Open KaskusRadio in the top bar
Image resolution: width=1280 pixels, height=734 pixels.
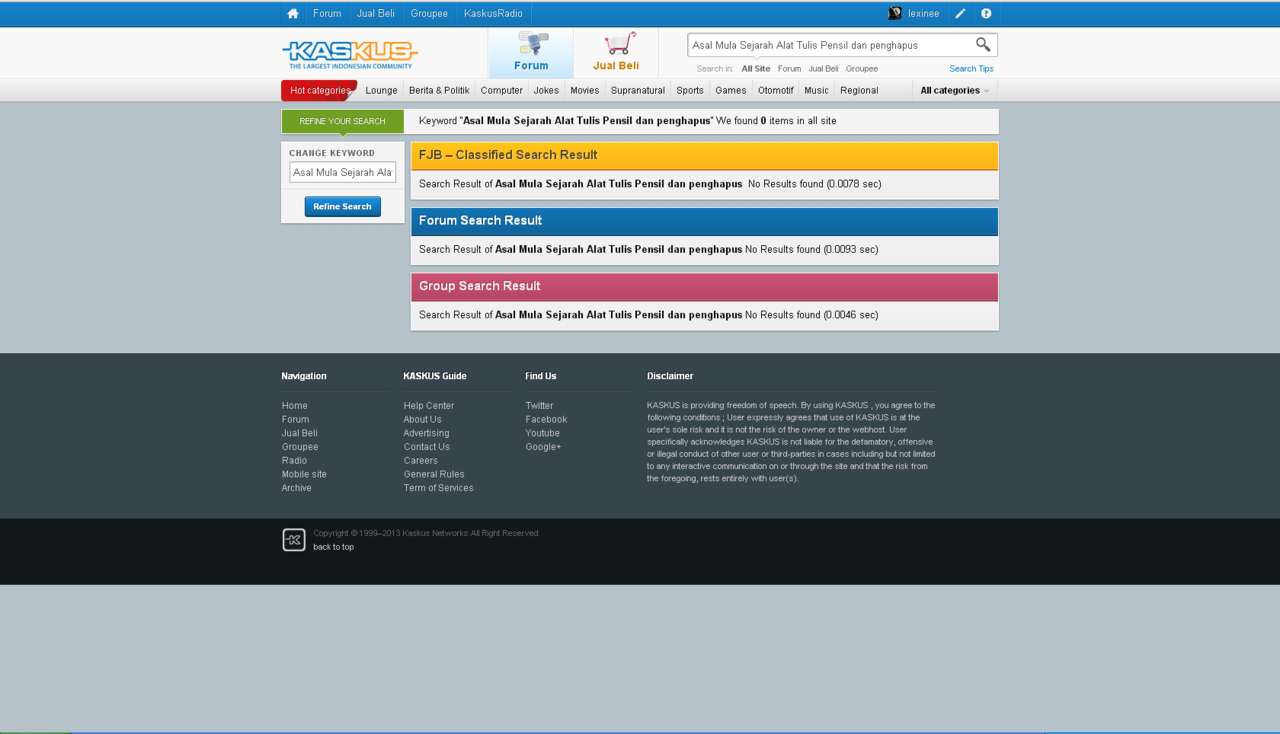(493, 14)
